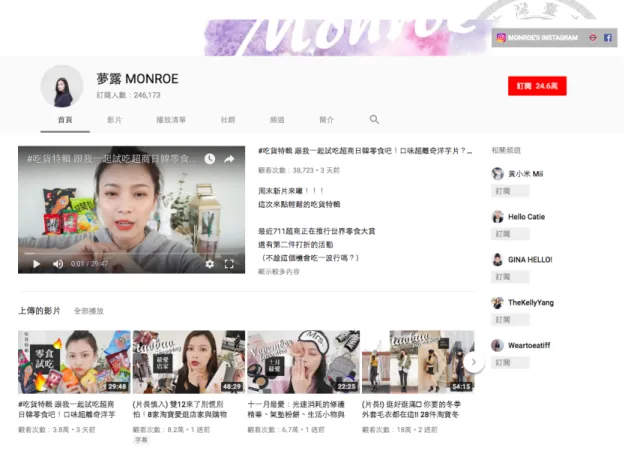This screenshot has width=628, height=460.
Task: Click the 0:01 / 29:47 time display
Action: 89,264
